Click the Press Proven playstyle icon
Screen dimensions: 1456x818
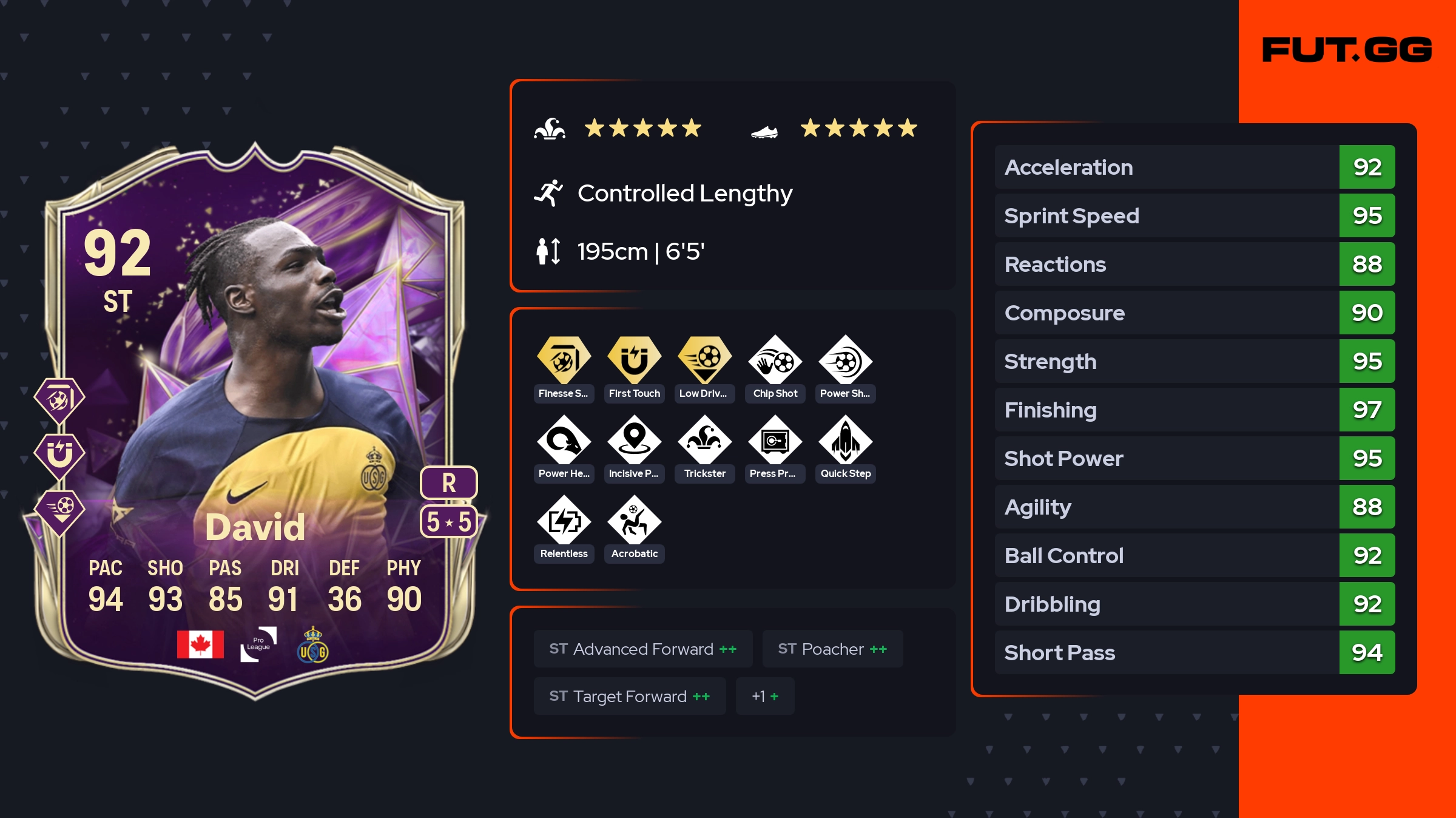775,440
